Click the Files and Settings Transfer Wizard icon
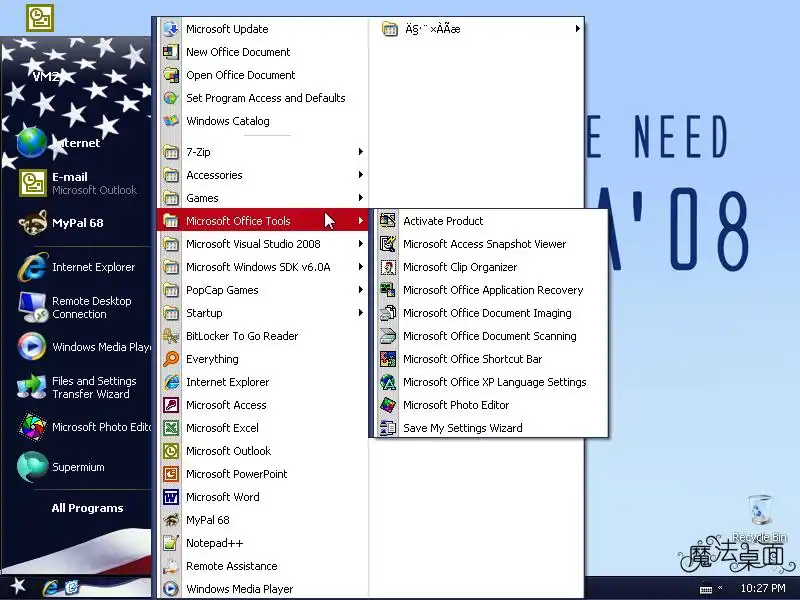800x600 pixels. [32, 387]
